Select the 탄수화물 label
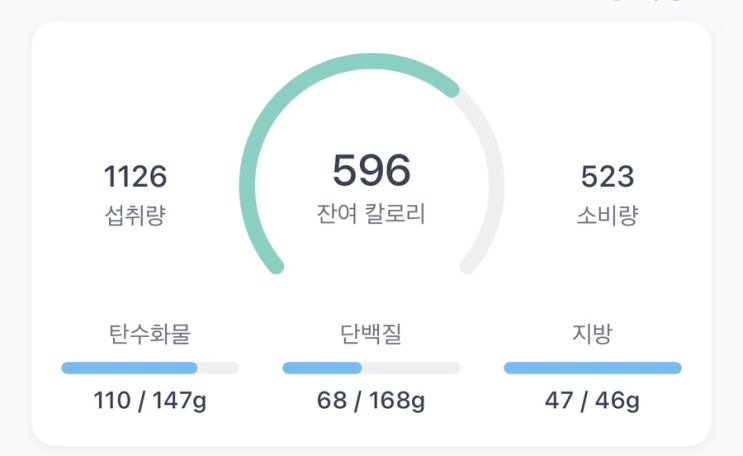The image size is (743, 456). pyautogui.click(x=149, y=333)
